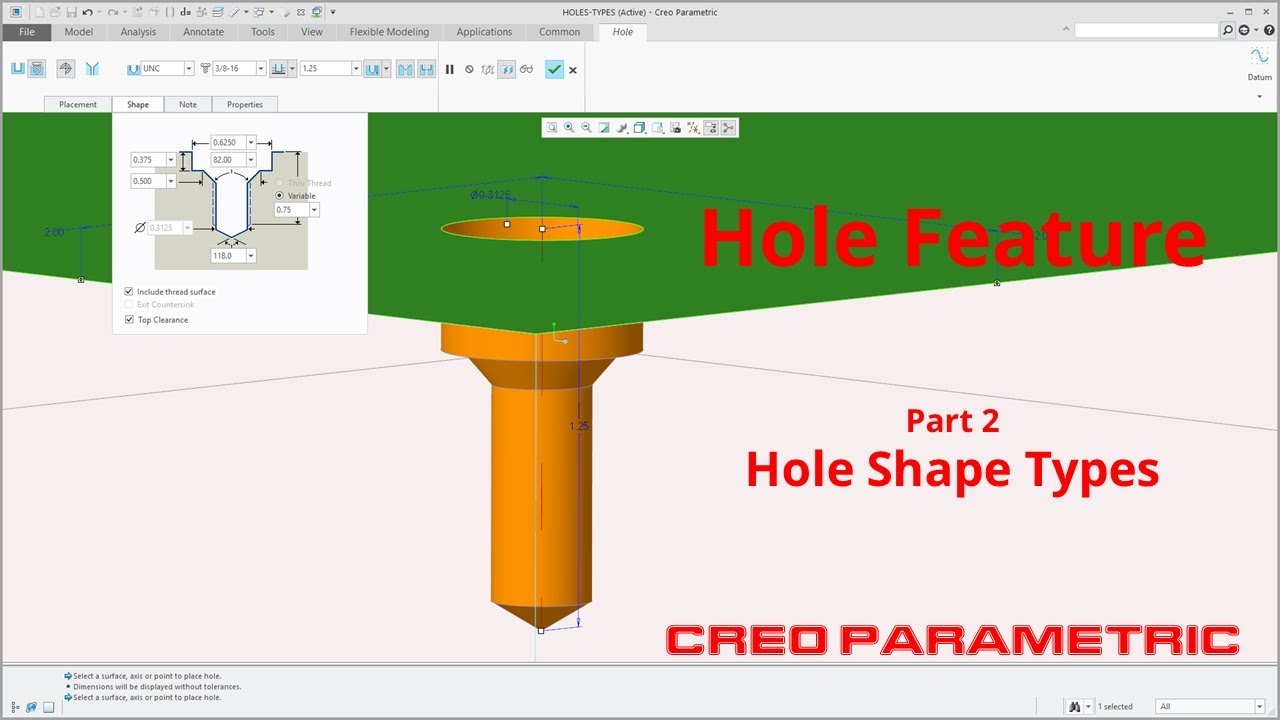Expand the depth option dropdown arrow
1280x720 pixels.
click(x=292, y=69)
